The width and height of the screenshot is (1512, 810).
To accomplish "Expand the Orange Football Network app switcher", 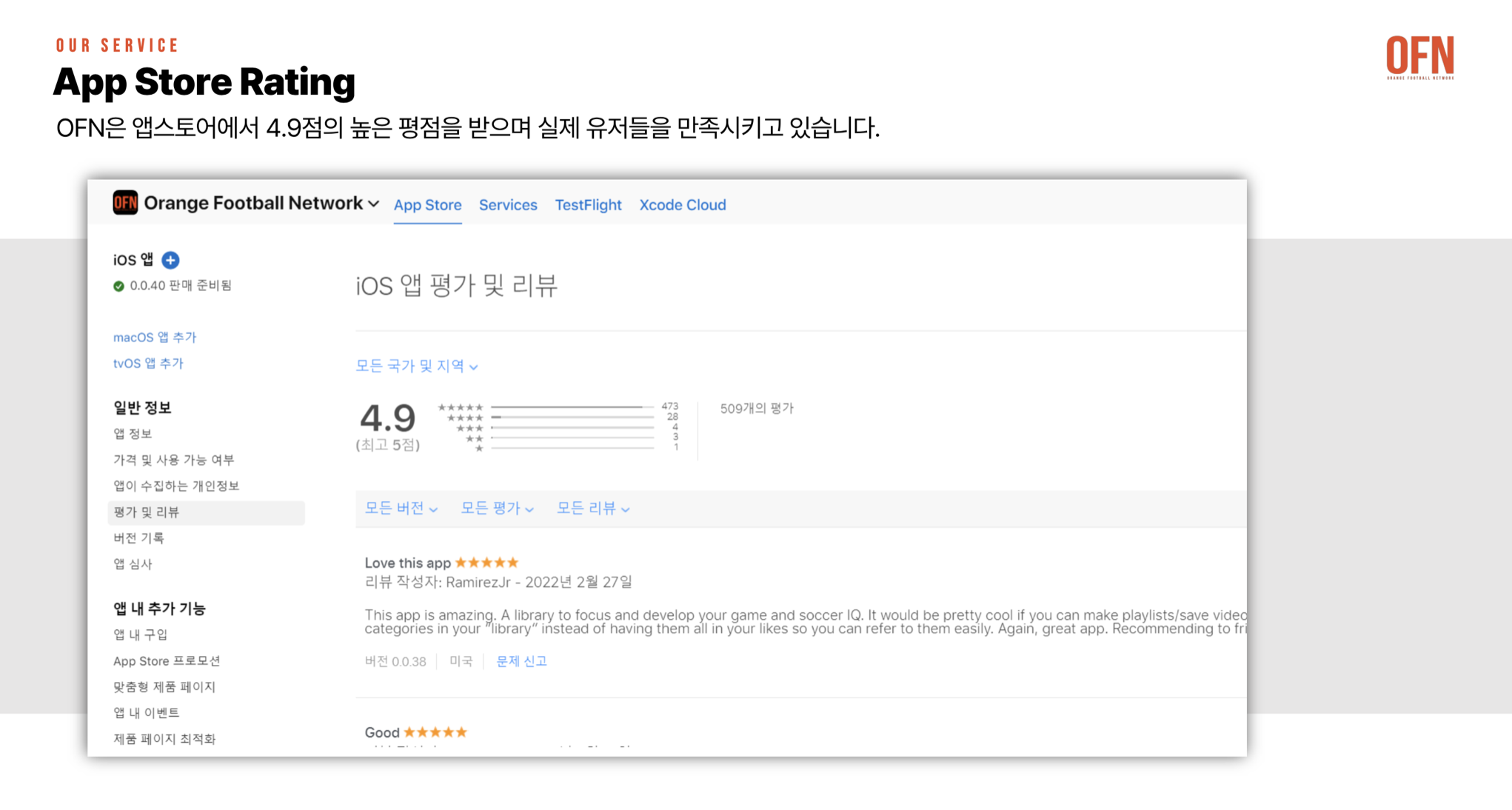I will pos(374,204).
